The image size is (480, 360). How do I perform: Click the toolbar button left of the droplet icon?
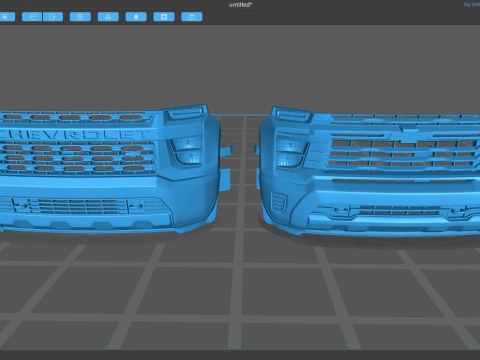click(x=108, y=17)
